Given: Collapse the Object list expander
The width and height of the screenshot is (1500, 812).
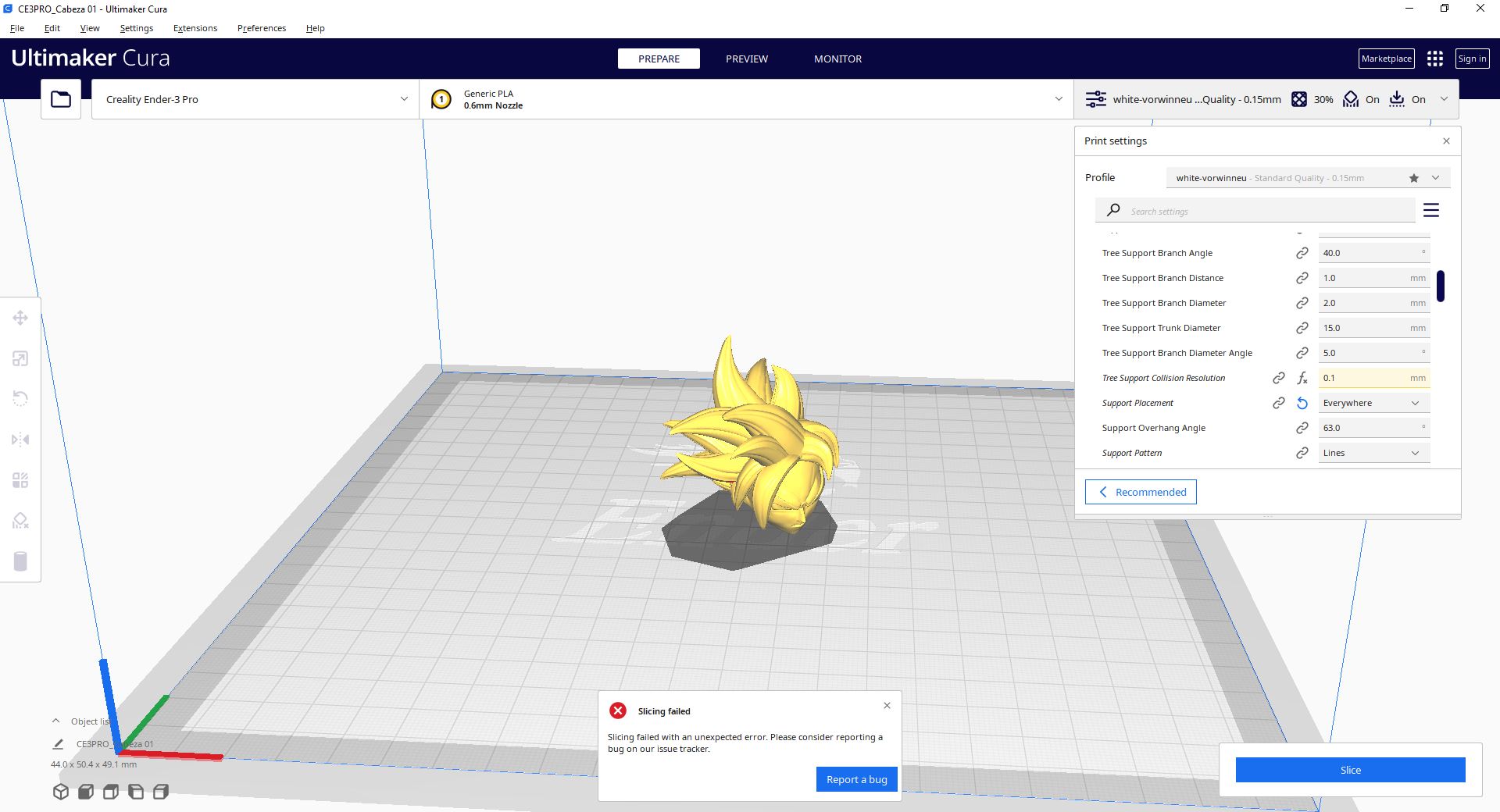Looking at the screenshot, I should coord(55,721).
